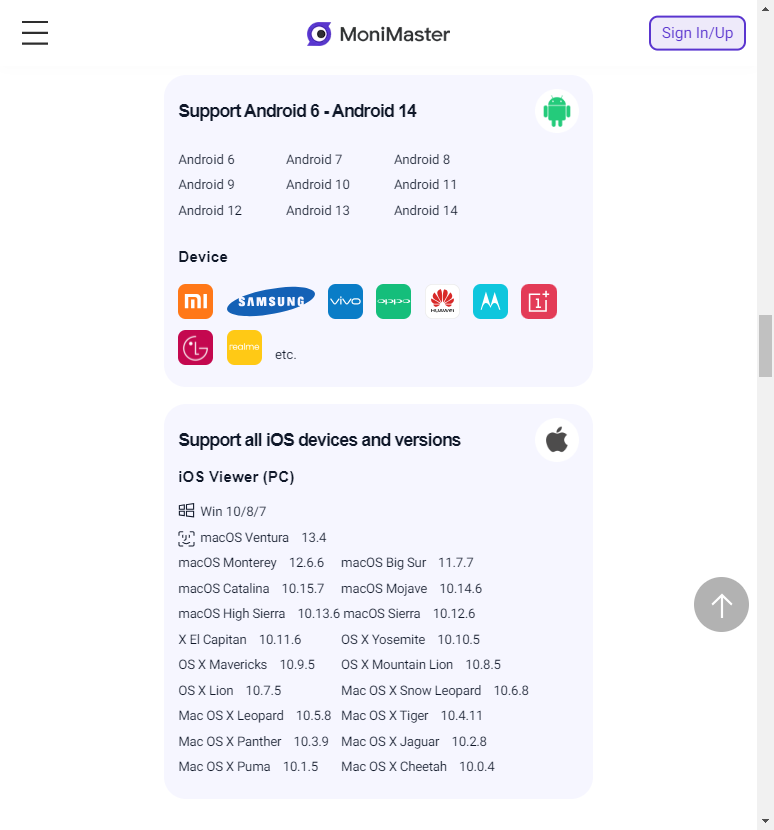Select the Realme brand icon
This screenshot has width=774, height=830.
point(244,347)
